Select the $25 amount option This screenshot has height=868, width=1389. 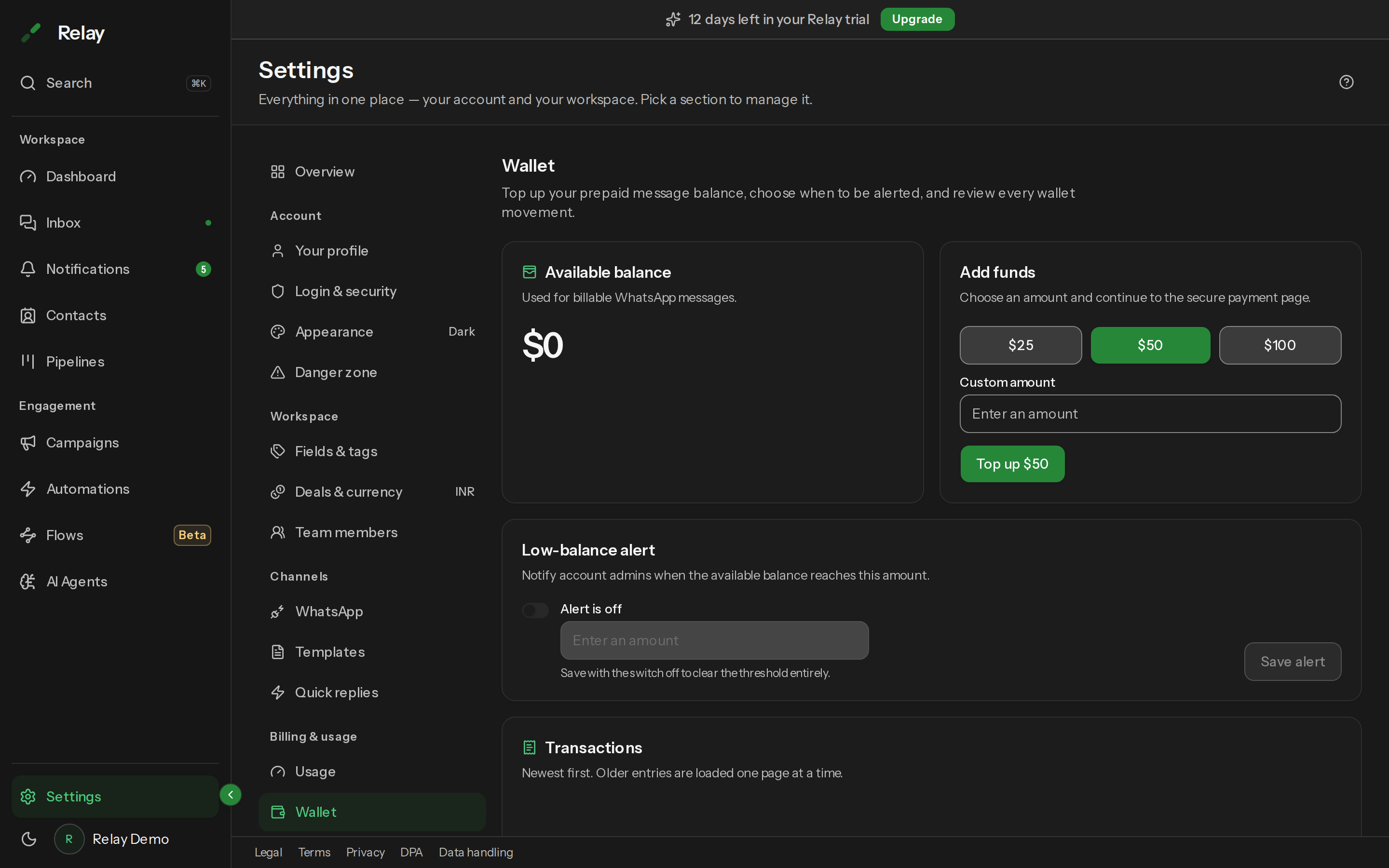(x=1021, y=345)
